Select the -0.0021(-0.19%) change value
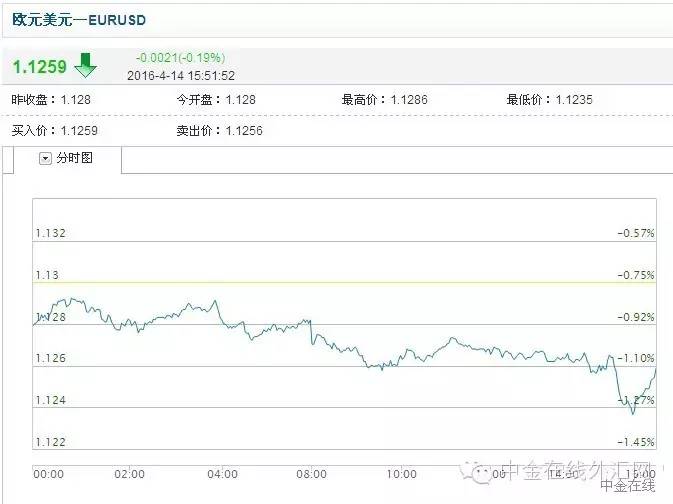The image size is (673, 504). coord(179,58)
